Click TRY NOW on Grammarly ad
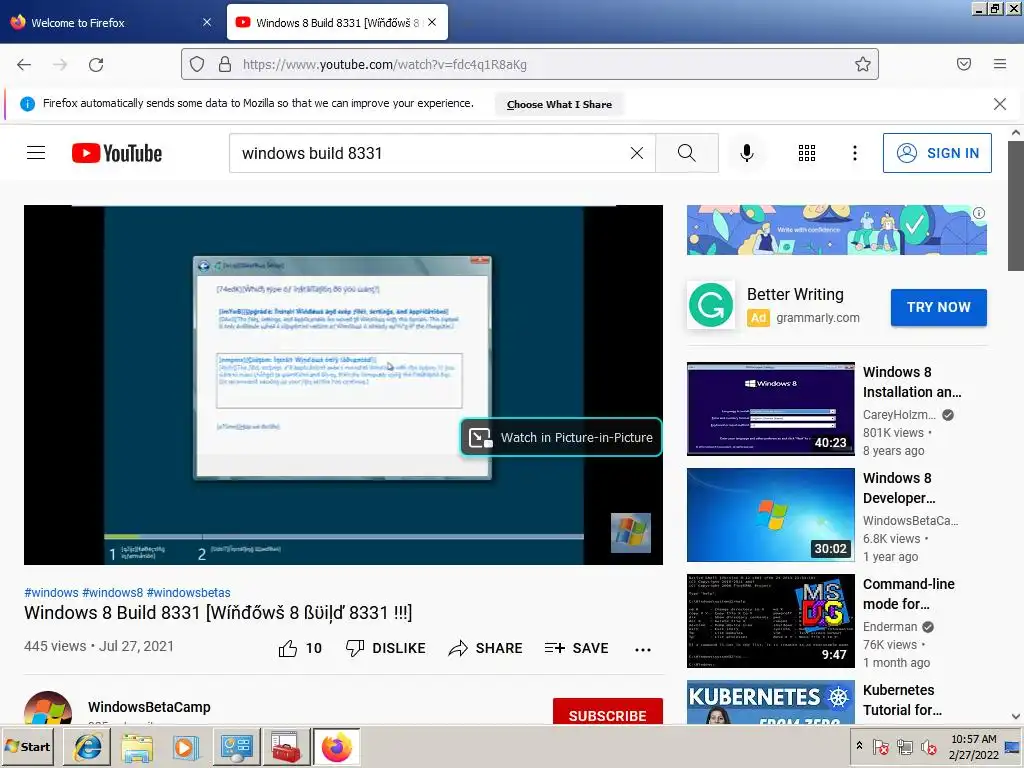The height and width of the screenshot is (768, 1024). click(x=938, y=307)
